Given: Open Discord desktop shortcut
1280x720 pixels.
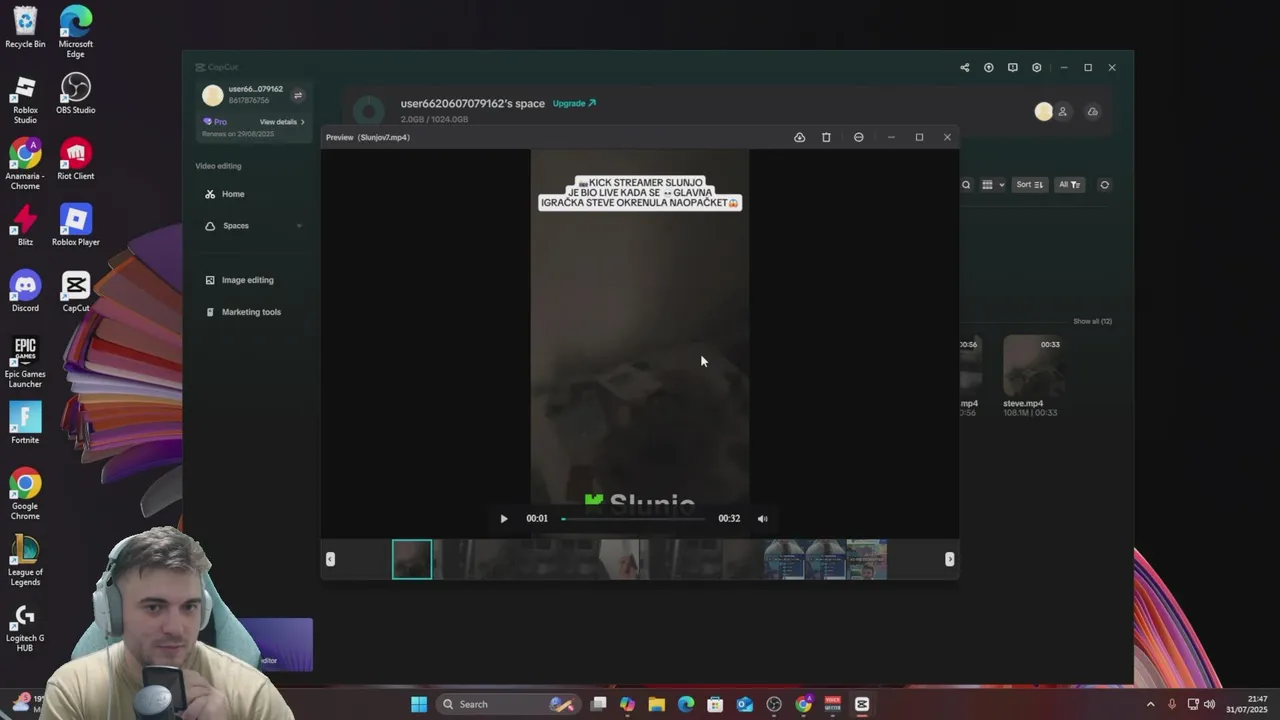Looking at the screenshot, I should (25, 291).
